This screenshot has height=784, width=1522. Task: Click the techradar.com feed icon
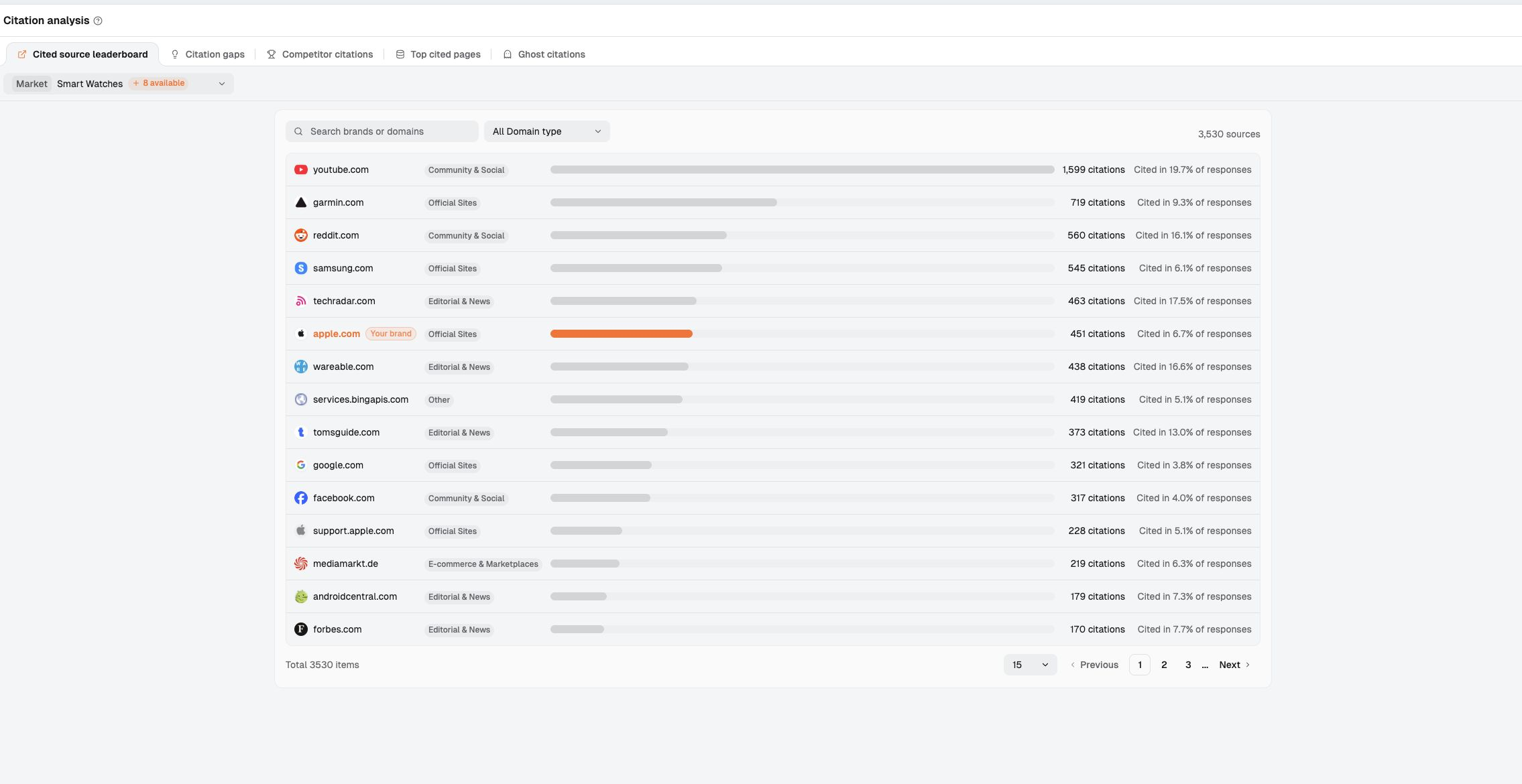[x=301, y=301]
